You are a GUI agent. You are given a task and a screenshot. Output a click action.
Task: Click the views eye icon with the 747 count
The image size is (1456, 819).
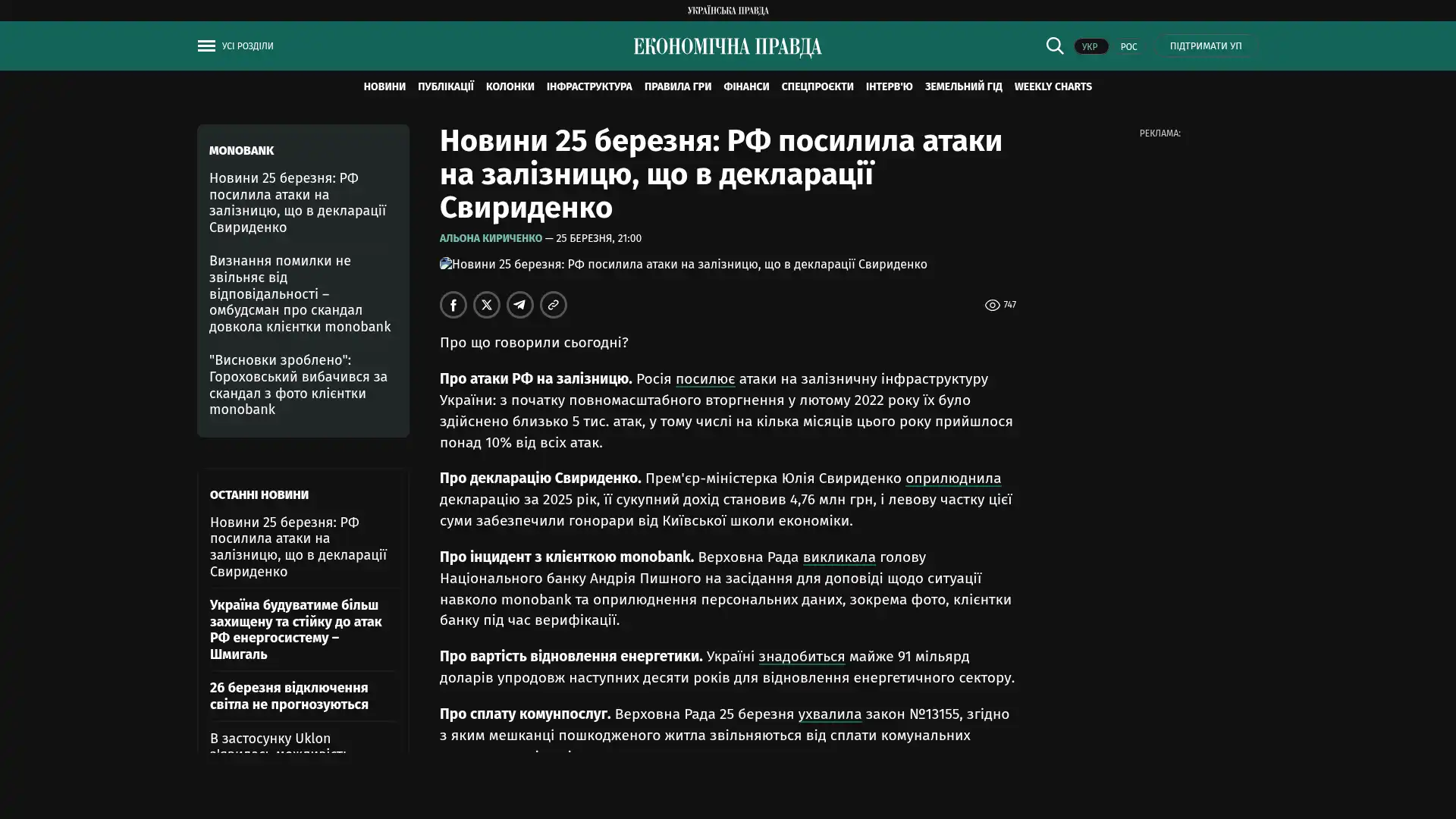click(x=992, y=306)
